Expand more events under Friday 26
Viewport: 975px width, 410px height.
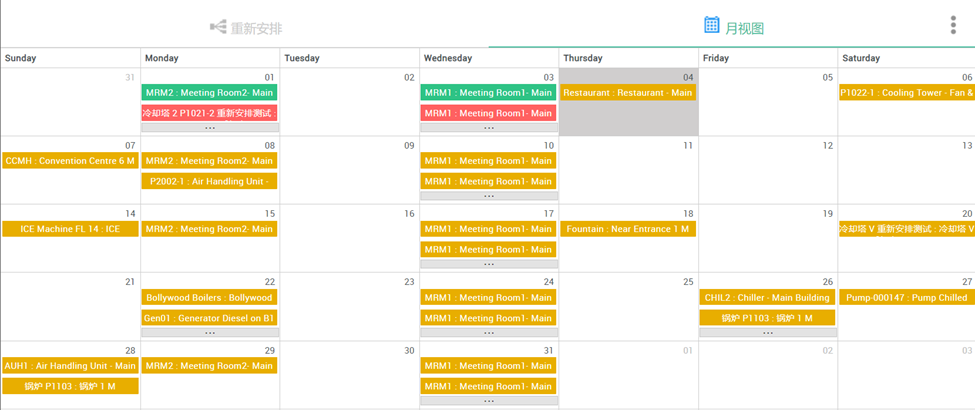pos(768,333)
